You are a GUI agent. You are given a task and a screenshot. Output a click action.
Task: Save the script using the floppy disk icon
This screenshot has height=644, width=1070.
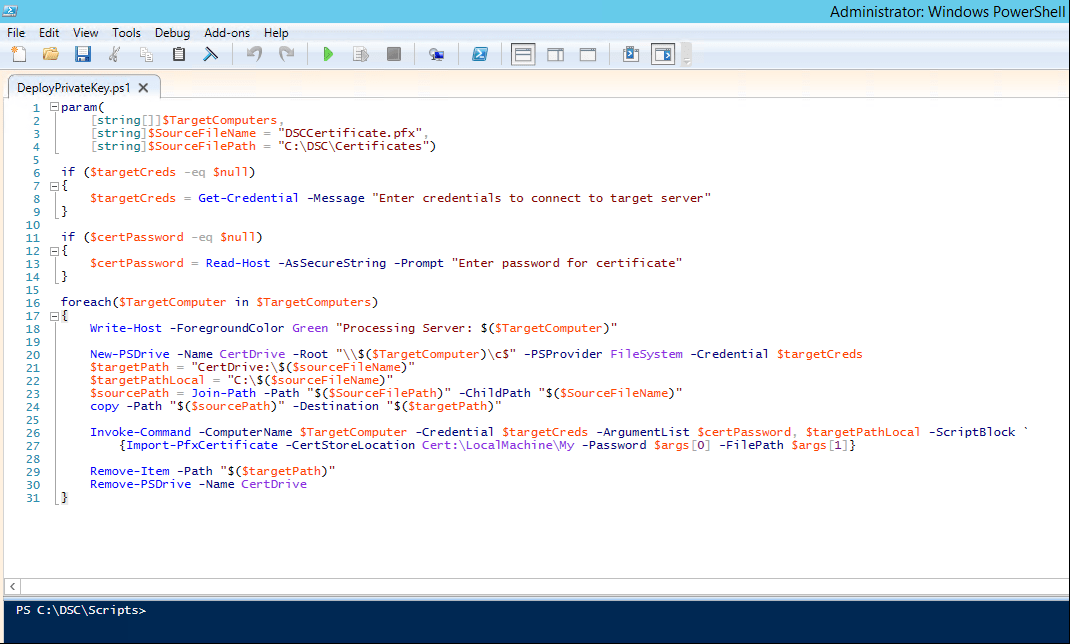[x=82, y=54]
